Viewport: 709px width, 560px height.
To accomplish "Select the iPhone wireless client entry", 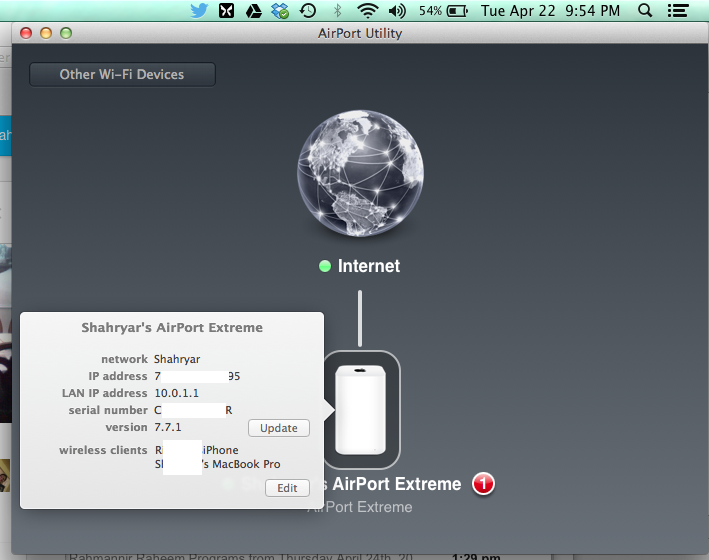I will click(x=197, y=450).
